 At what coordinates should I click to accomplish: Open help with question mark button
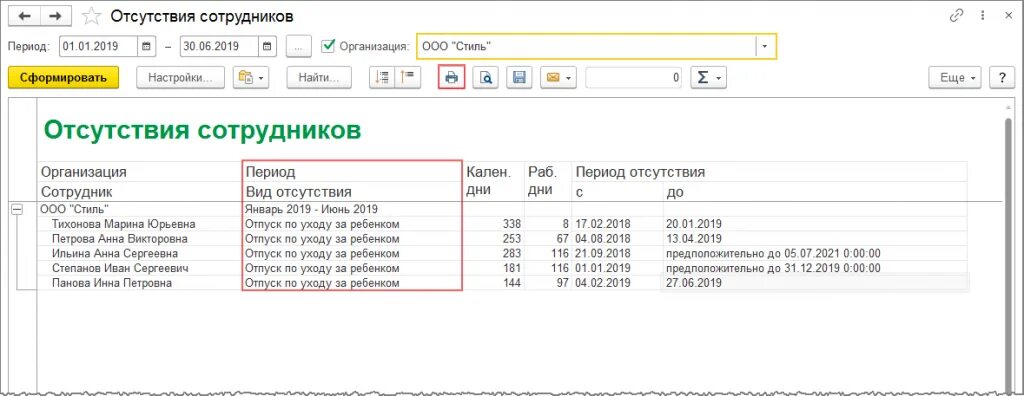(x=1002, y=78)
